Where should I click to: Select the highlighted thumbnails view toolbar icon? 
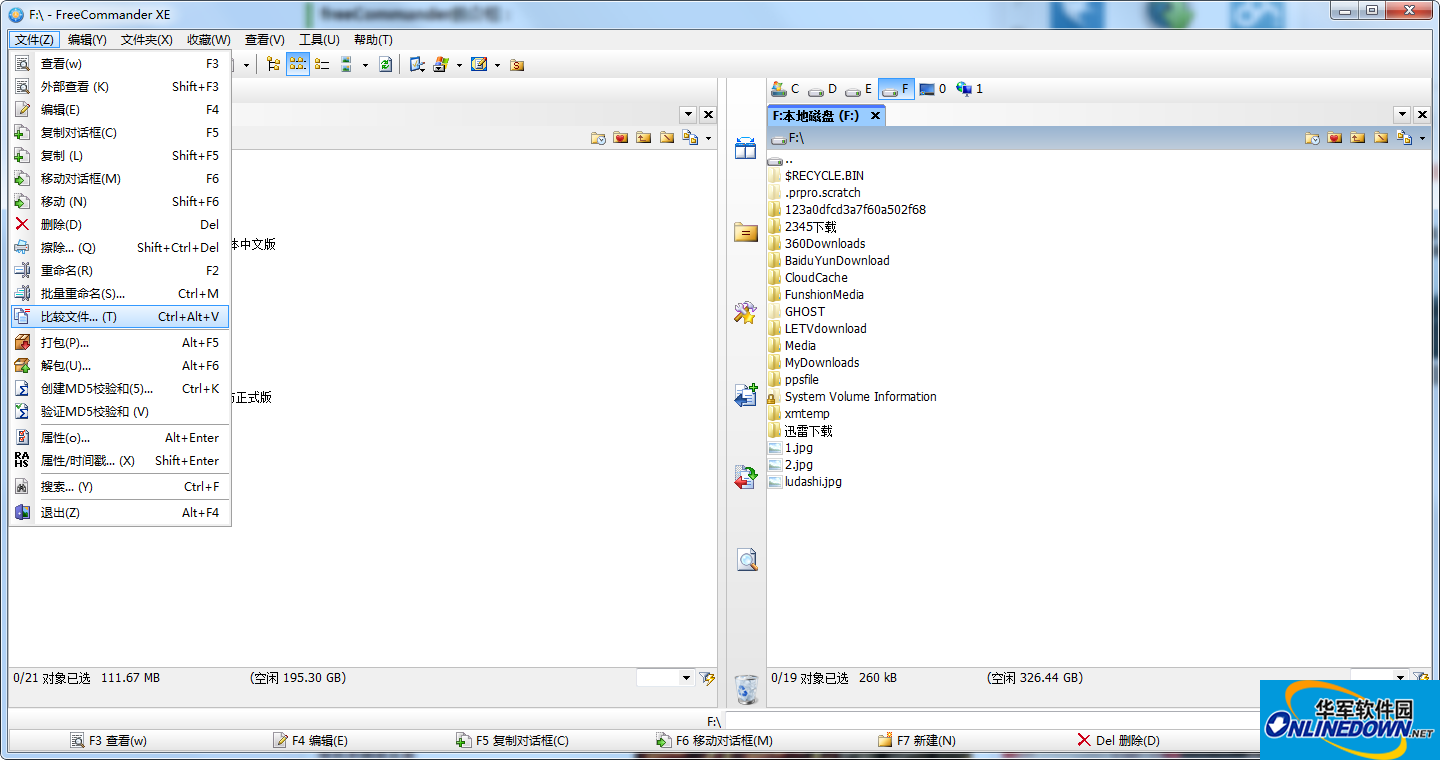tap(297, 64)
